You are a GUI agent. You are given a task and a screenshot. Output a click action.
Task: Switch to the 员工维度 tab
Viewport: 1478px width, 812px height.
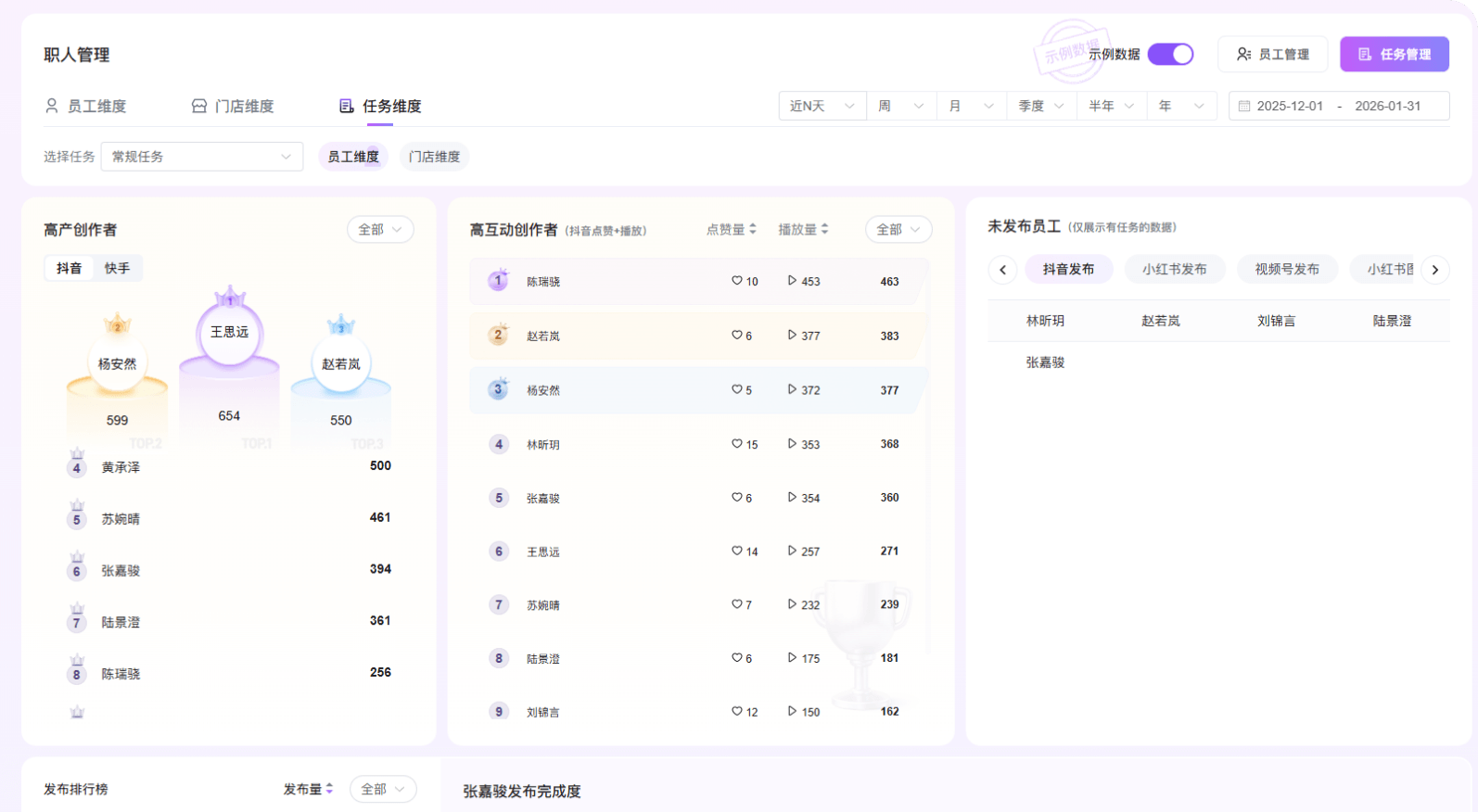click(86, 107)
